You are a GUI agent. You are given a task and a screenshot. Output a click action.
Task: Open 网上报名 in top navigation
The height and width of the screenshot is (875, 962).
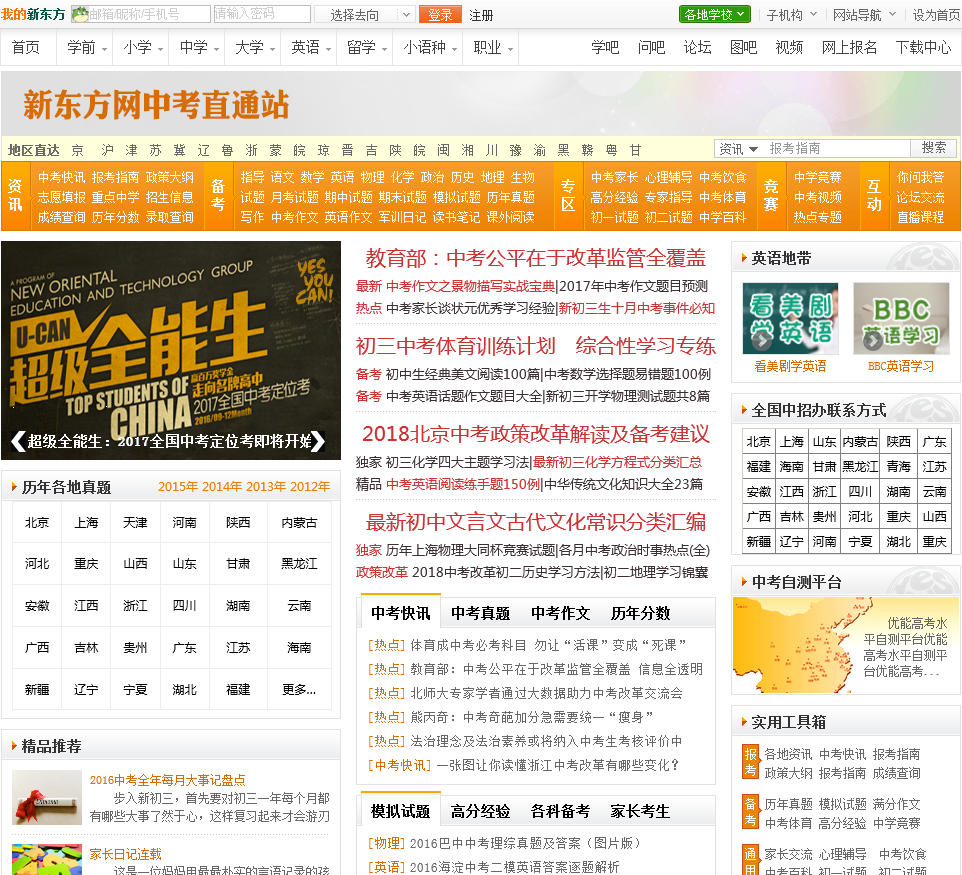click(x=849, y=47)
